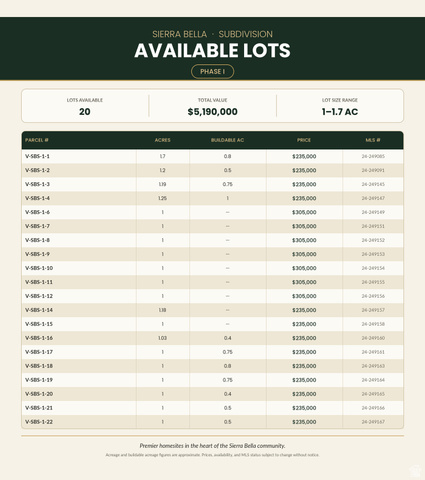Click the Lots Available count 20
The height and width of the screenshot is (480, 425).
(85, 112)
